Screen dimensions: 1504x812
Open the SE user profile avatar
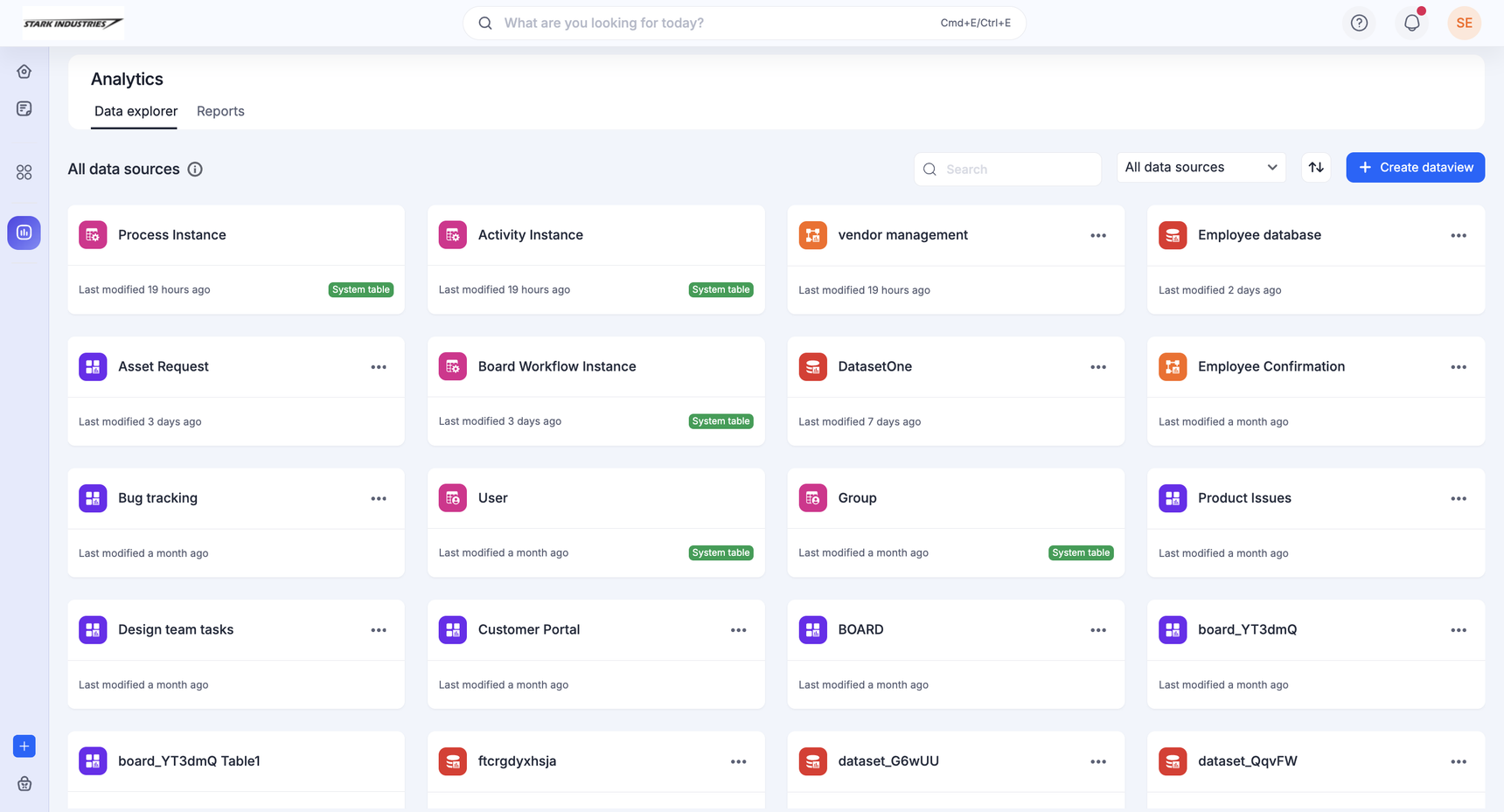click(x=1464, y=24)
